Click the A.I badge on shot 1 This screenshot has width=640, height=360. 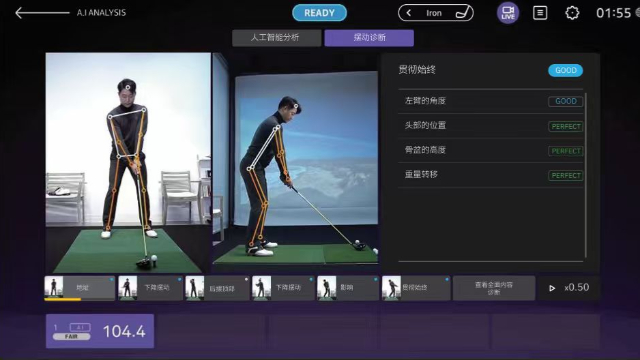click(80, 327)
